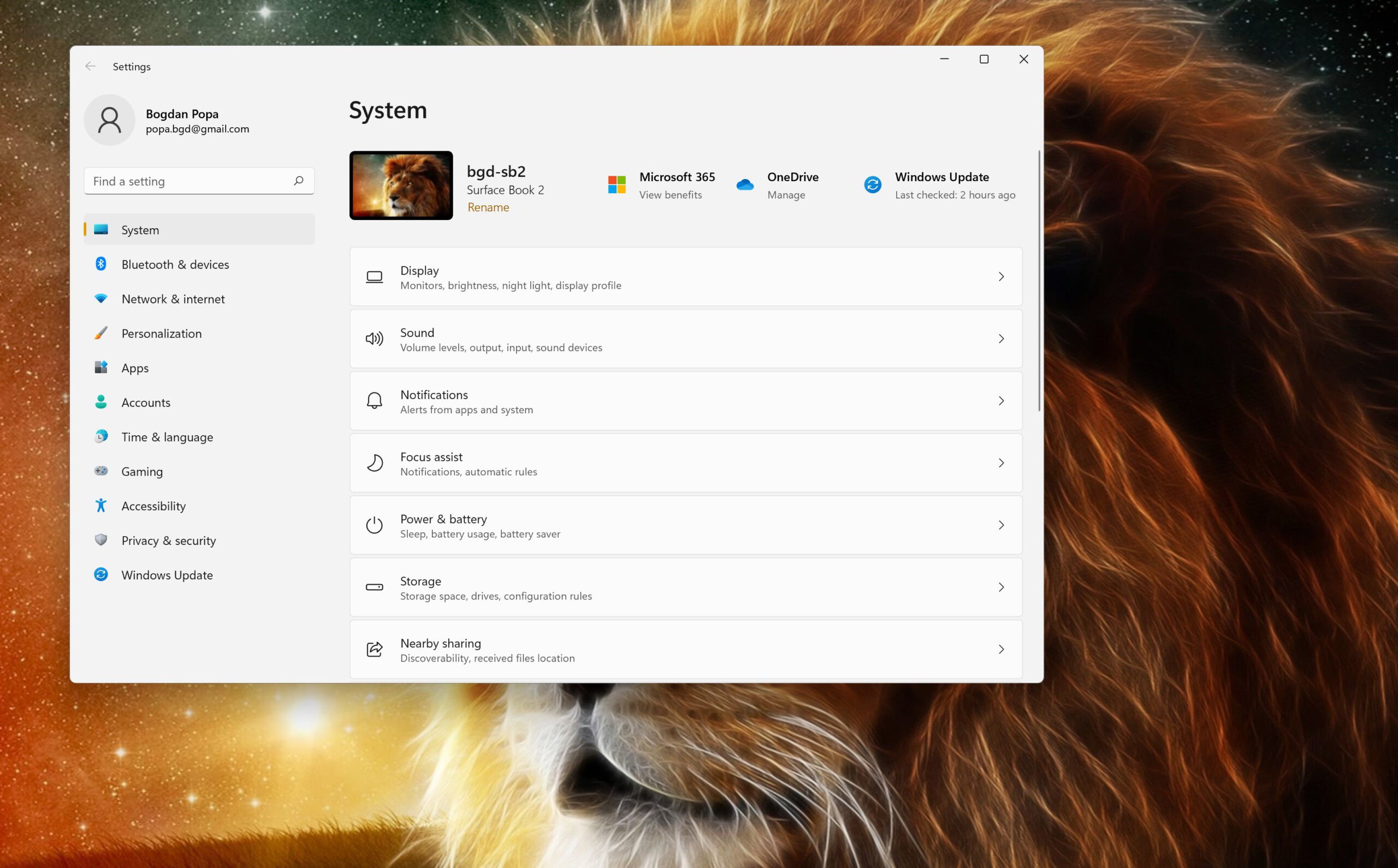Image resolution: width=1398 pixels, height=868 pixels.
Task: Click the Nearby sharing share icon
Action: [374, 649]
